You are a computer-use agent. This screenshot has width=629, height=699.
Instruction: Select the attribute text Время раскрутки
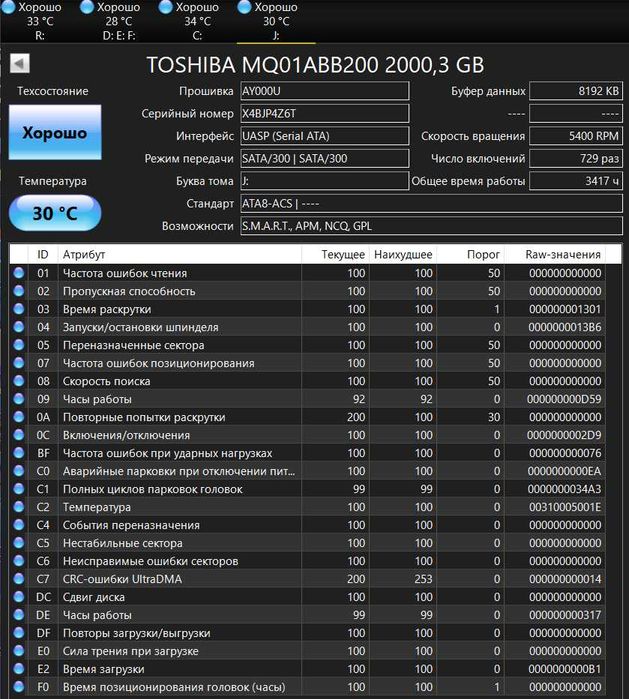click(107, 309)
